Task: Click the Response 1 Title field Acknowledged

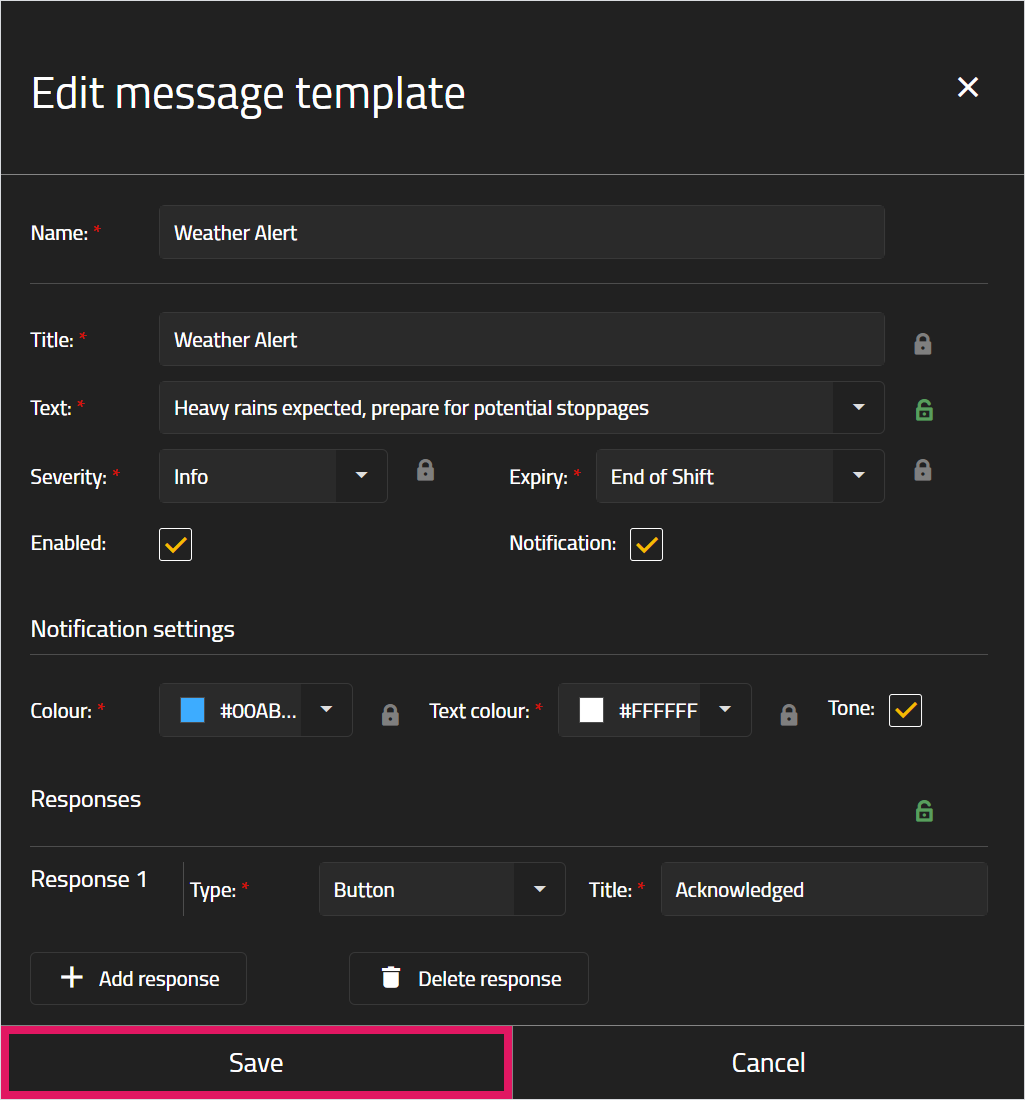Action: [824, 890]
